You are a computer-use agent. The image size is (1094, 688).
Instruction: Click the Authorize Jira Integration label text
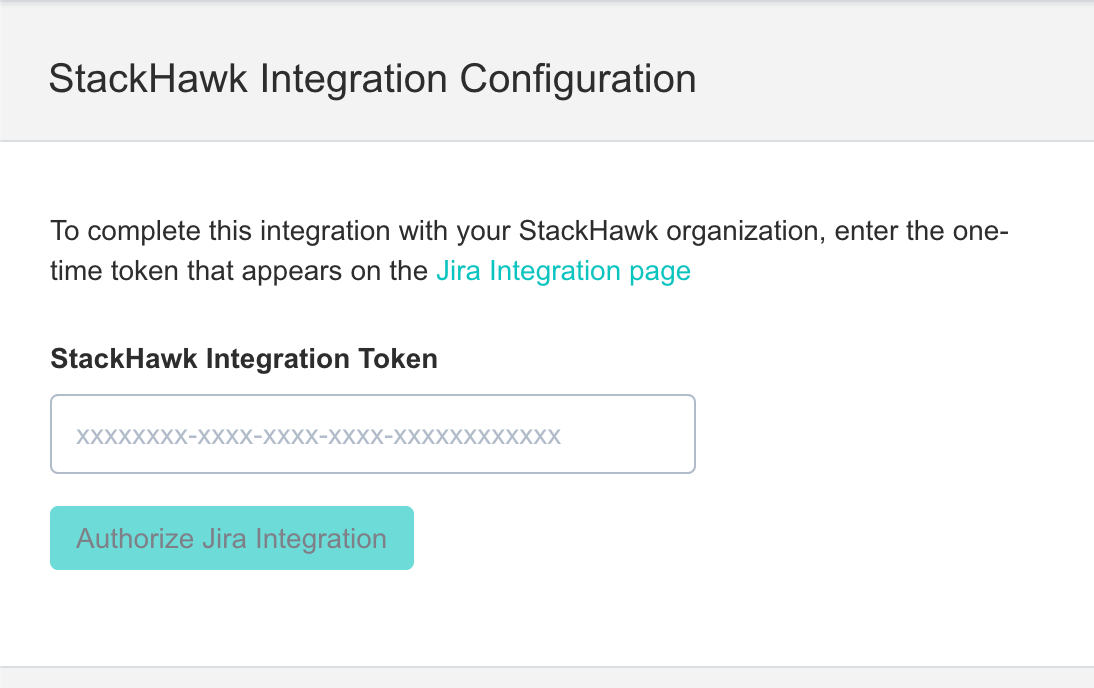click(231, 538)
